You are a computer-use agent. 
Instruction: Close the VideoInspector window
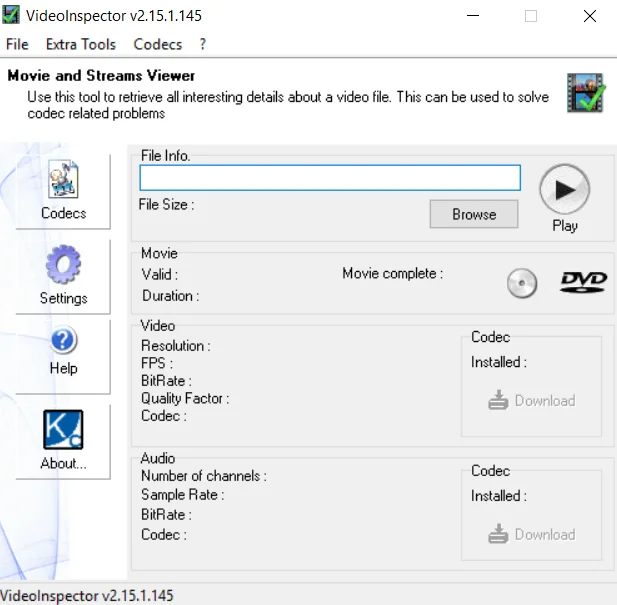point(590,16)
